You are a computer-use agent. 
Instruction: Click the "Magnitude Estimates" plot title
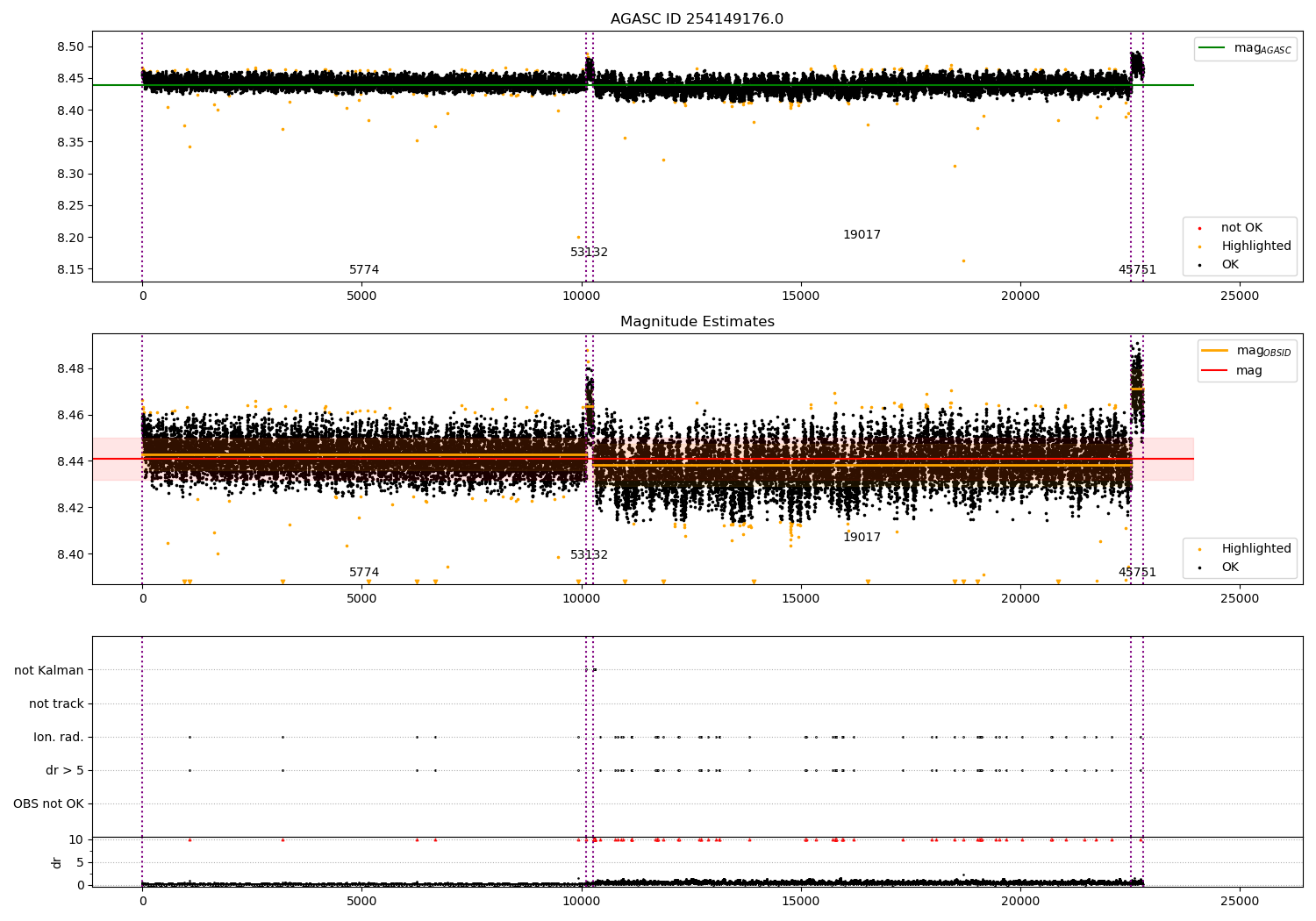pyautogui.click(x=697, y=322)
